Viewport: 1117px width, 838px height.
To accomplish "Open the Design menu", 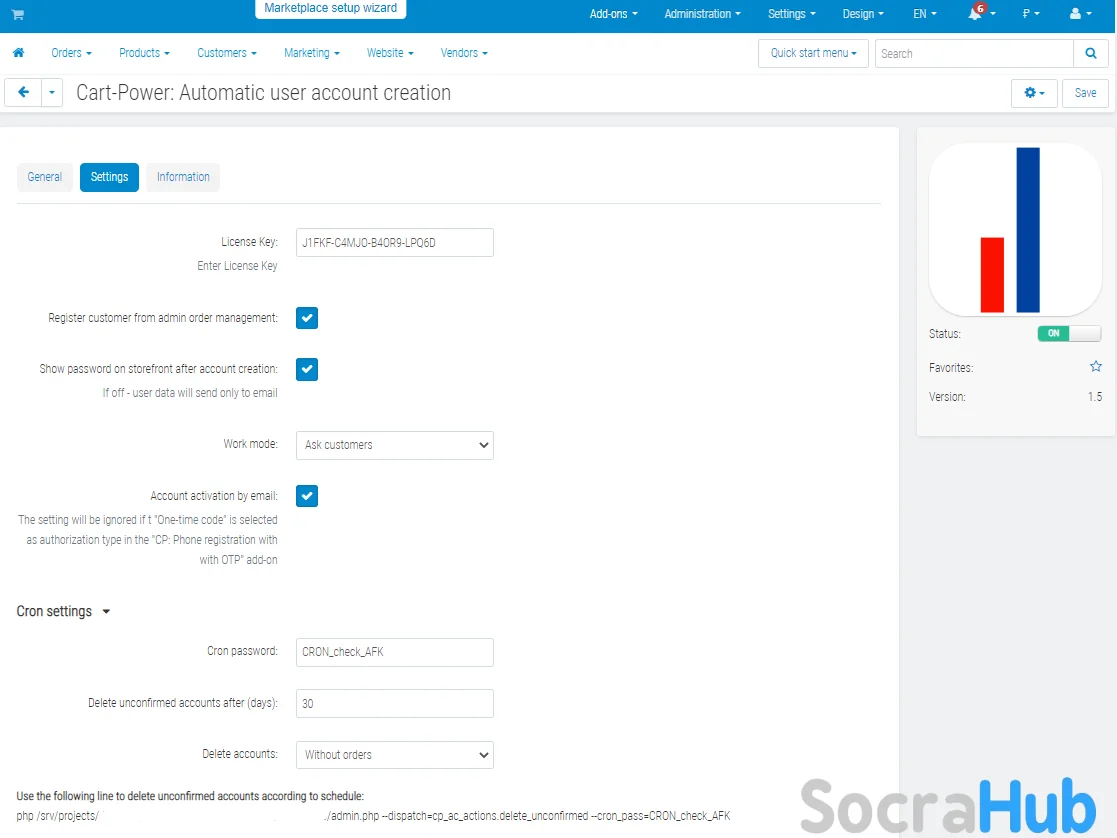I will [x=863, y=14].
